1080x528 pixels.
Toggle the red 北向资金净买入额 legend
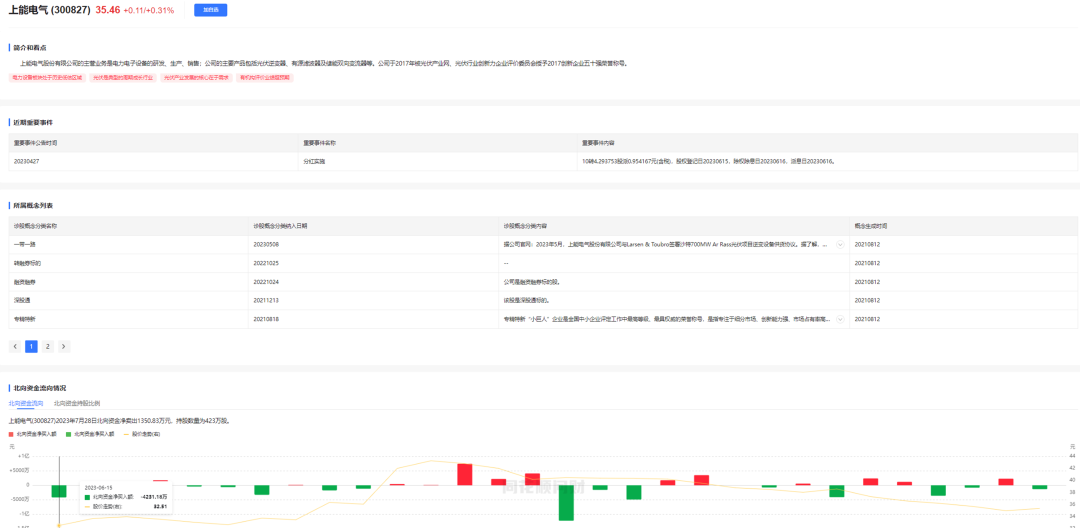(x=33, y=434)
